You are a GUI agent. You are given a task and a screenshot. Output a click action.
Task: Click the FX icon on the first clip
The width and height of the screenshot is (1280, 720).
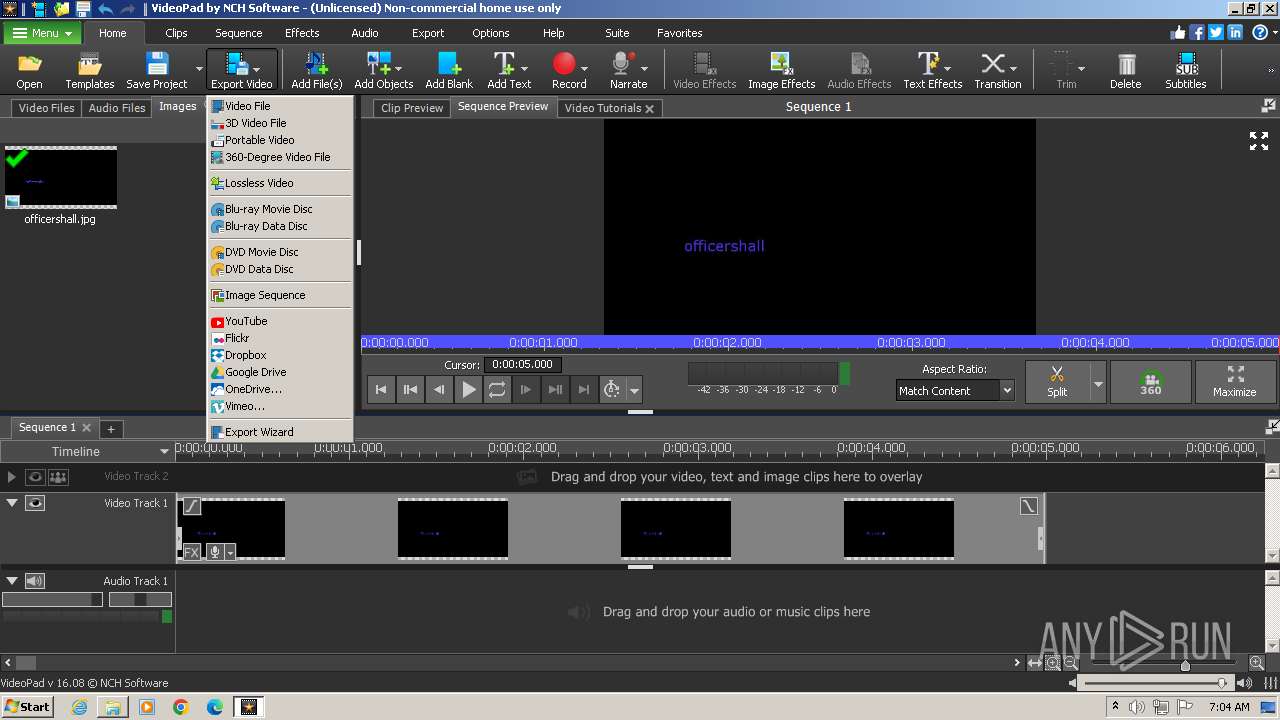pos(190,551)
